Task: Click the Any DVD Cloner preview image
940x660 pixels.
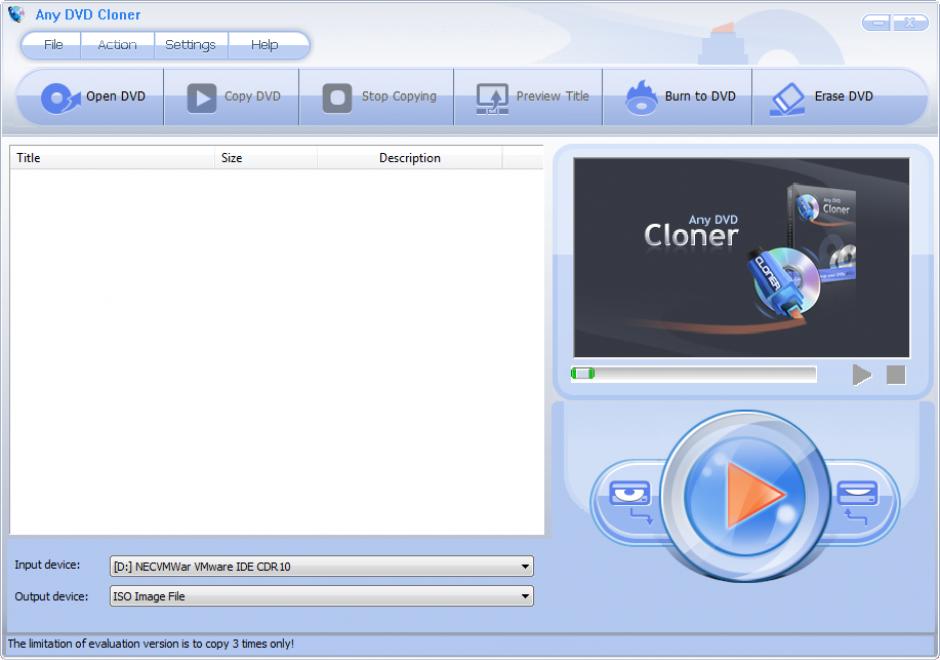Action: tap(742, 258)
